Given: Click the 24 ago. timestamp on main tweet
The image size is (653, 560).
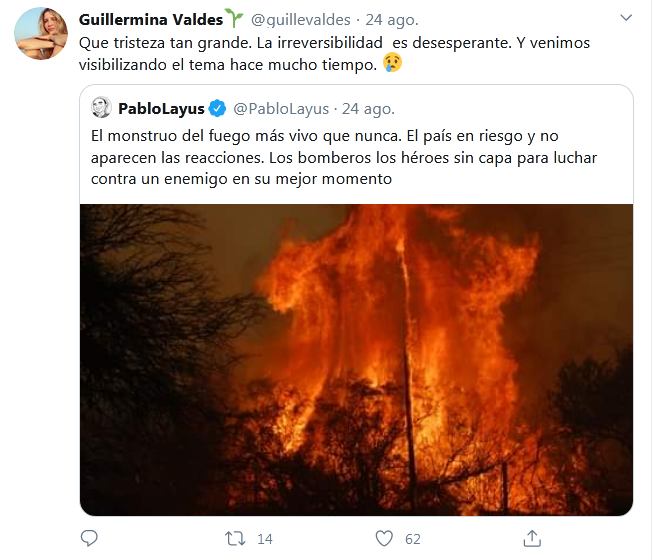Looking at the screenshot, I should point(392,20).
